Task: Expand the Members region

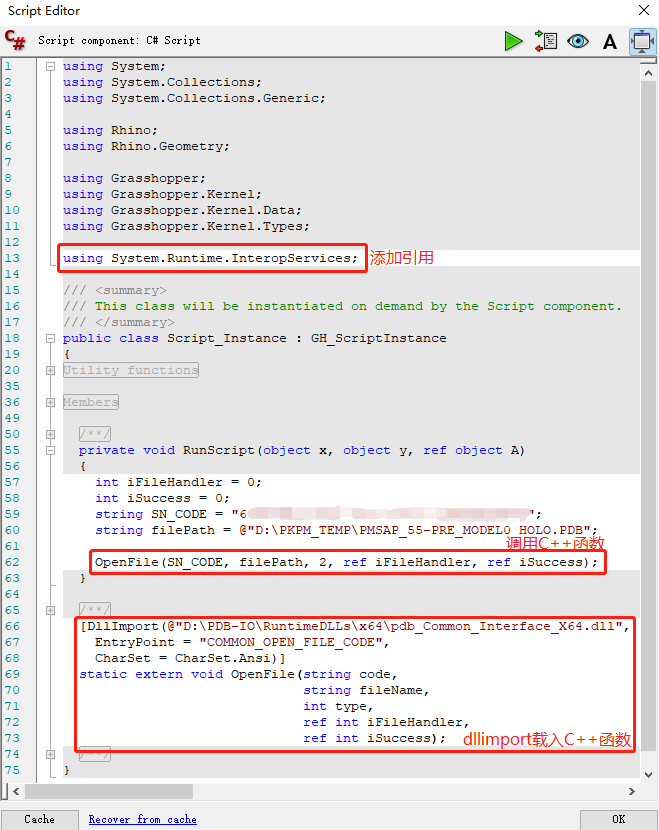Action: (50, 402)
